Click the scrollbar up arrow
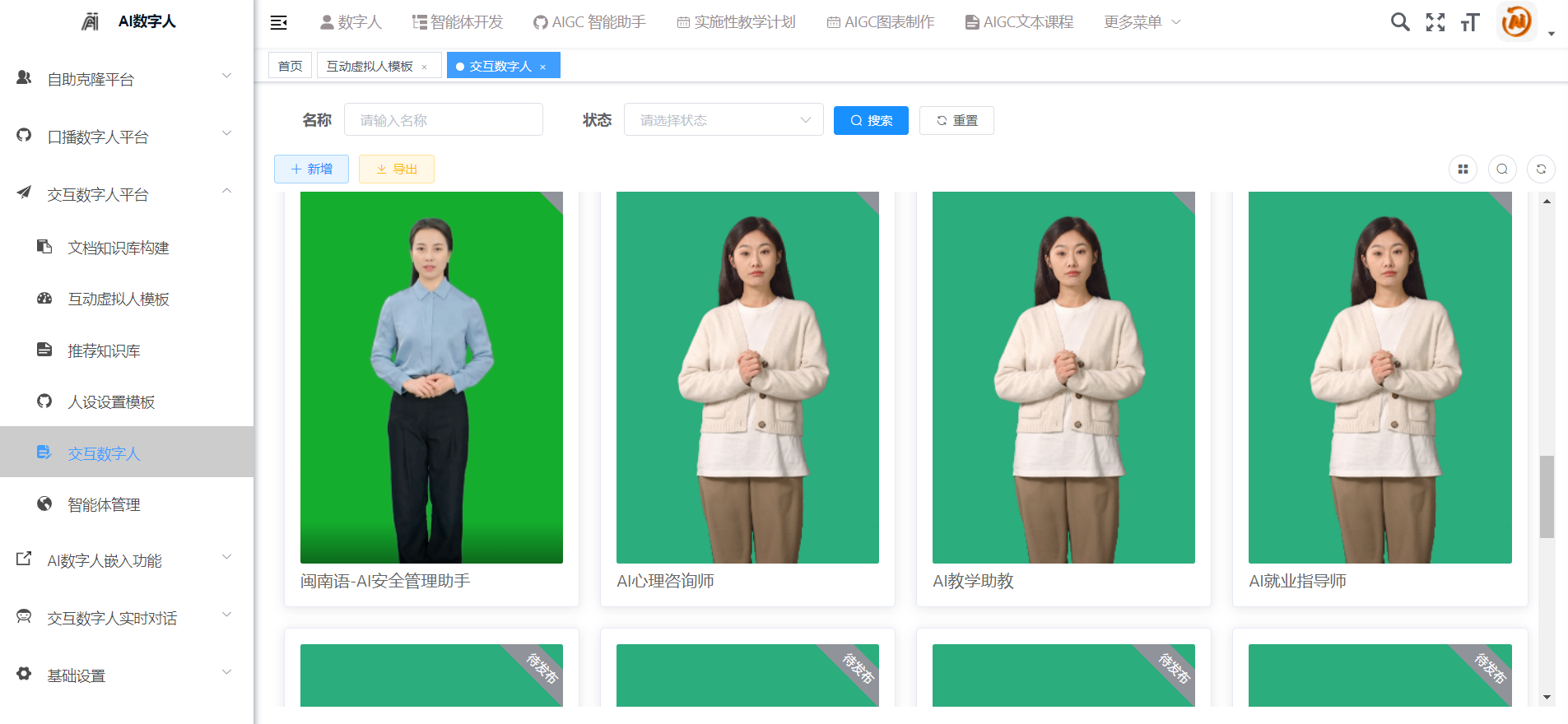The height and width of the screenshot is (724, 1568). click(x=1547, y=201)
